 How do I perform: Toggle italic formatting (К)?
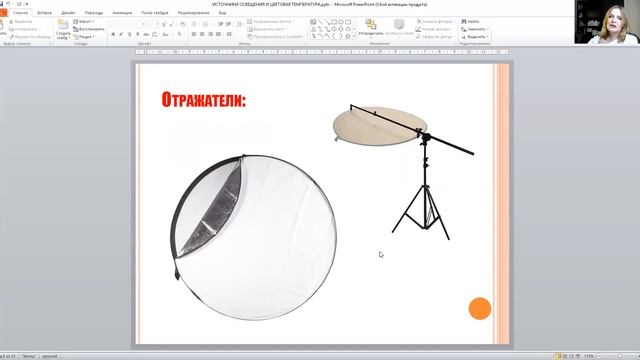[121, 35]
